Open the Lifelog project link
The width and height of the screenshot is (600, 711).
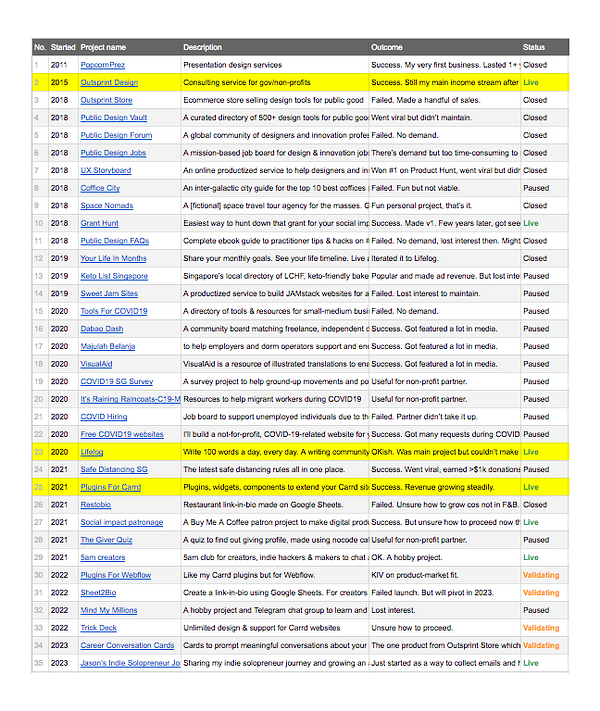pyautogui.click(x=92, y=452)
